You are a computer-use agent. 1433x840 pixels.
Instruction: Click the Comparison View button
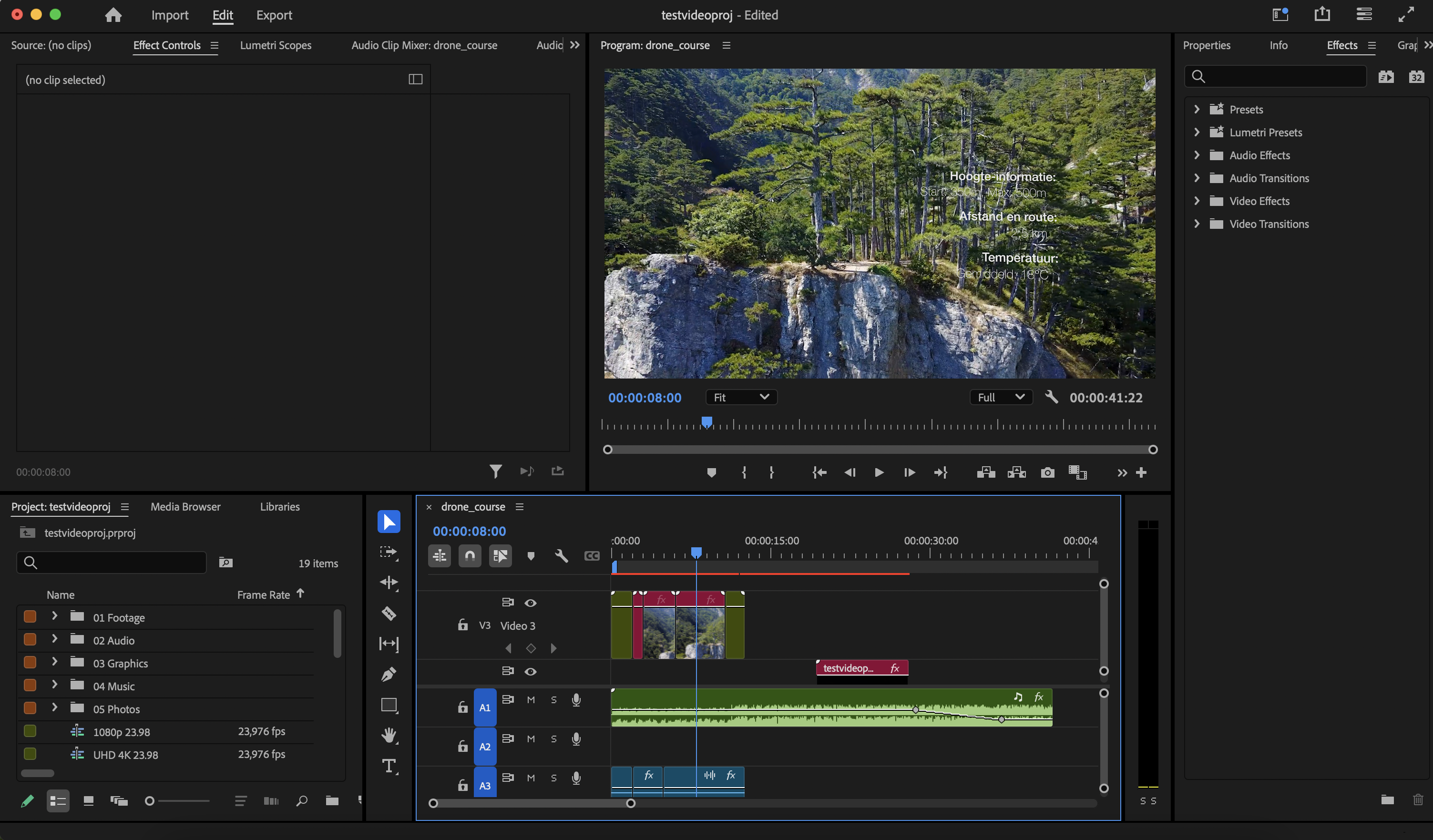pyautogui.click(x=1077, y=472)
